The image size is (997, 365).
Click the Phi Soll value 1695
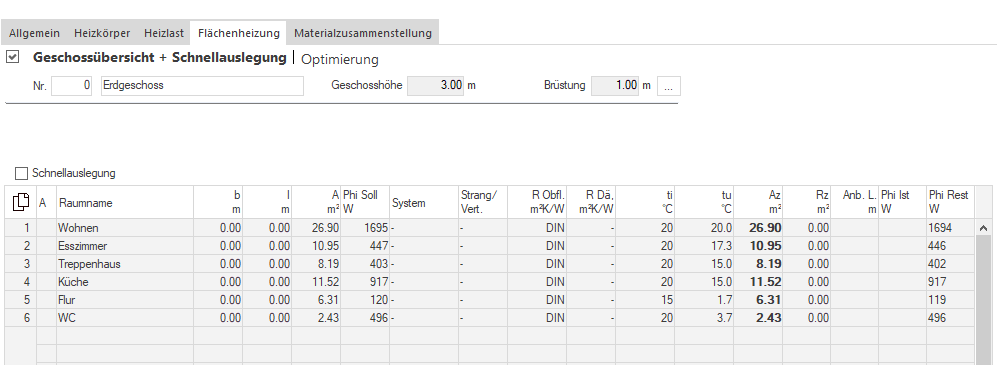[365, 228]
